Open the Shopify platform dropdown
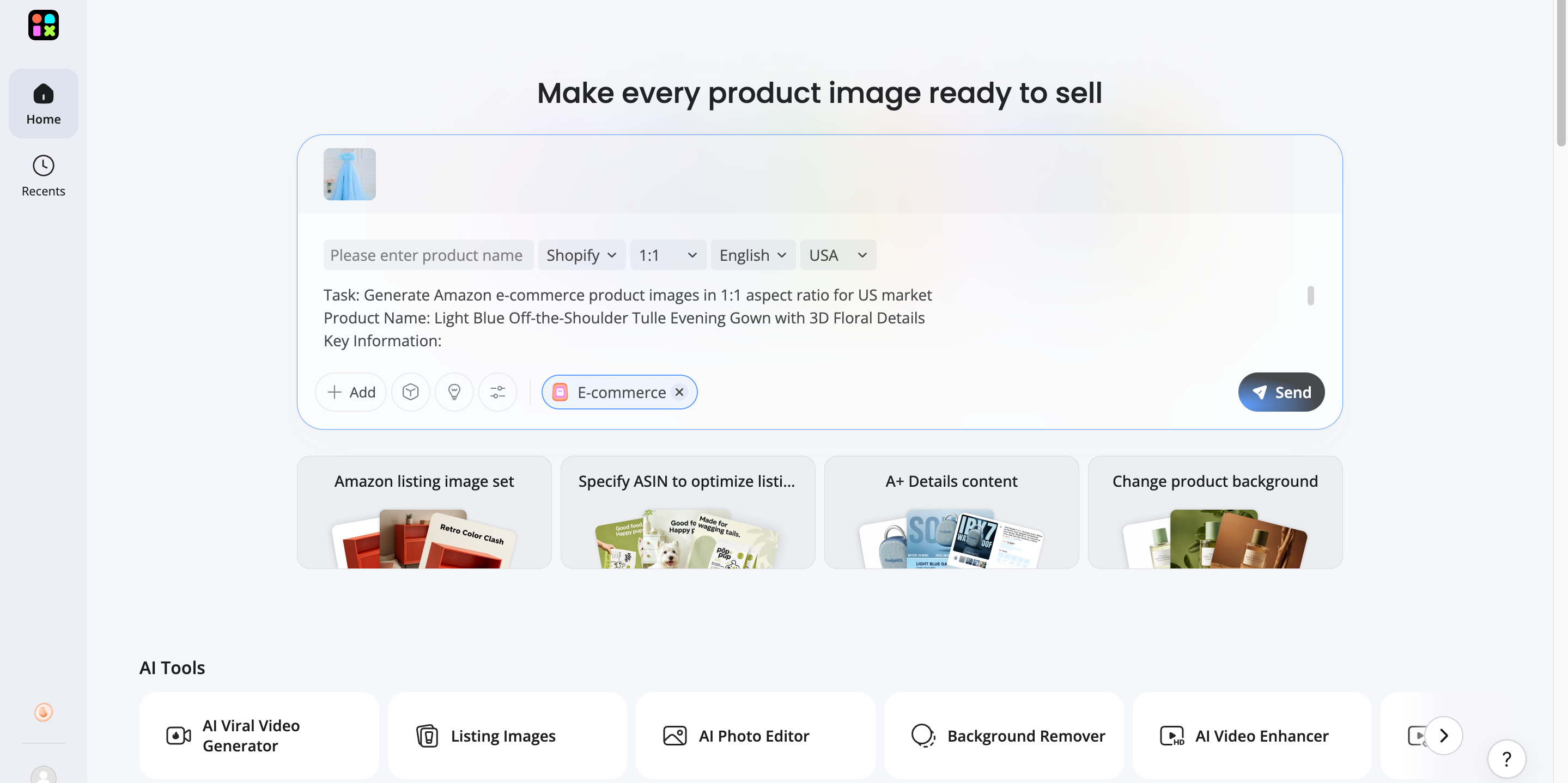The width and height of the screenshot is (1568, 783). pos(581,255)
